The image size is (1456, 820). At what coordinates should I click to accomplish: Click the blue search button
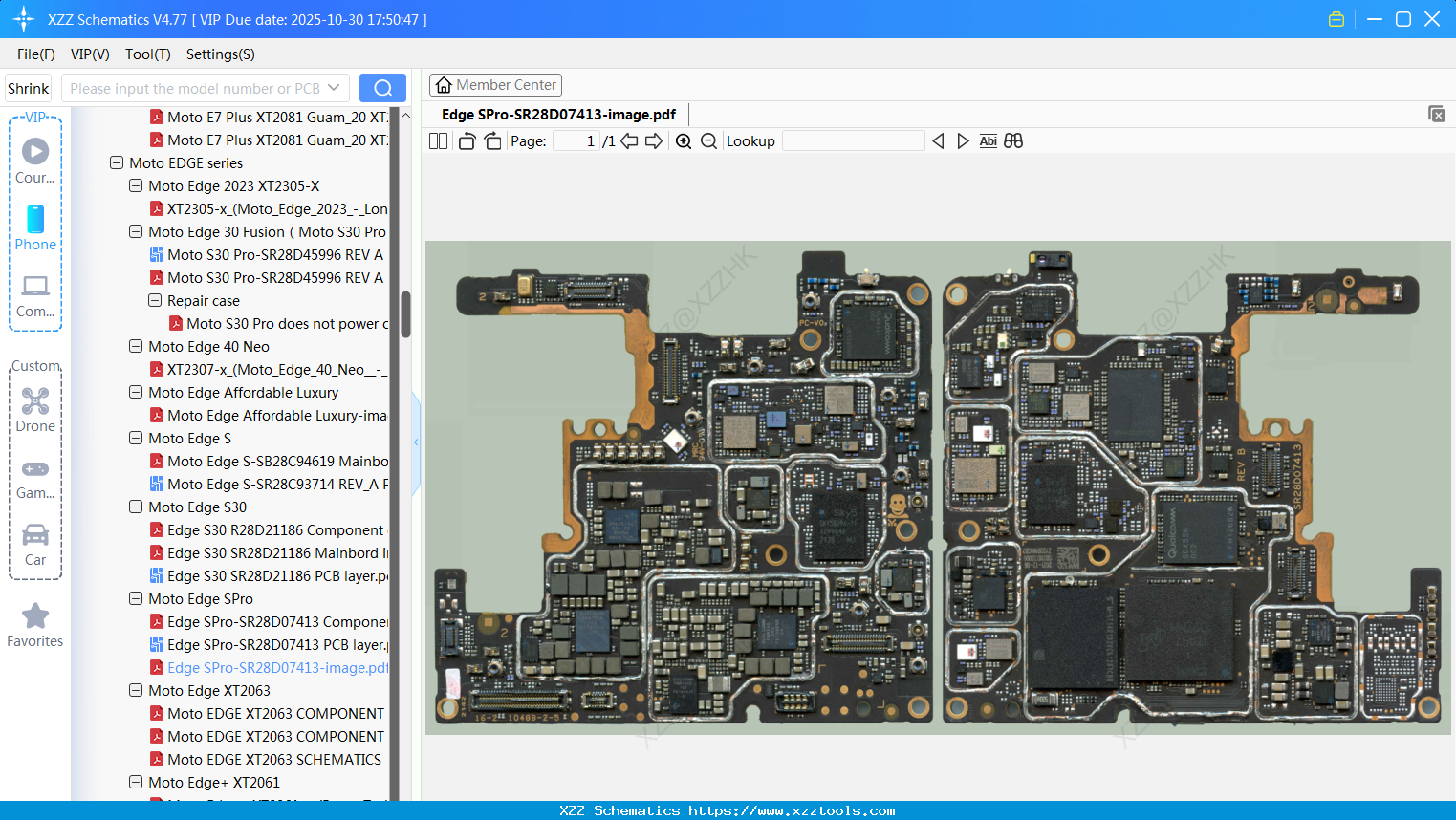382,88
